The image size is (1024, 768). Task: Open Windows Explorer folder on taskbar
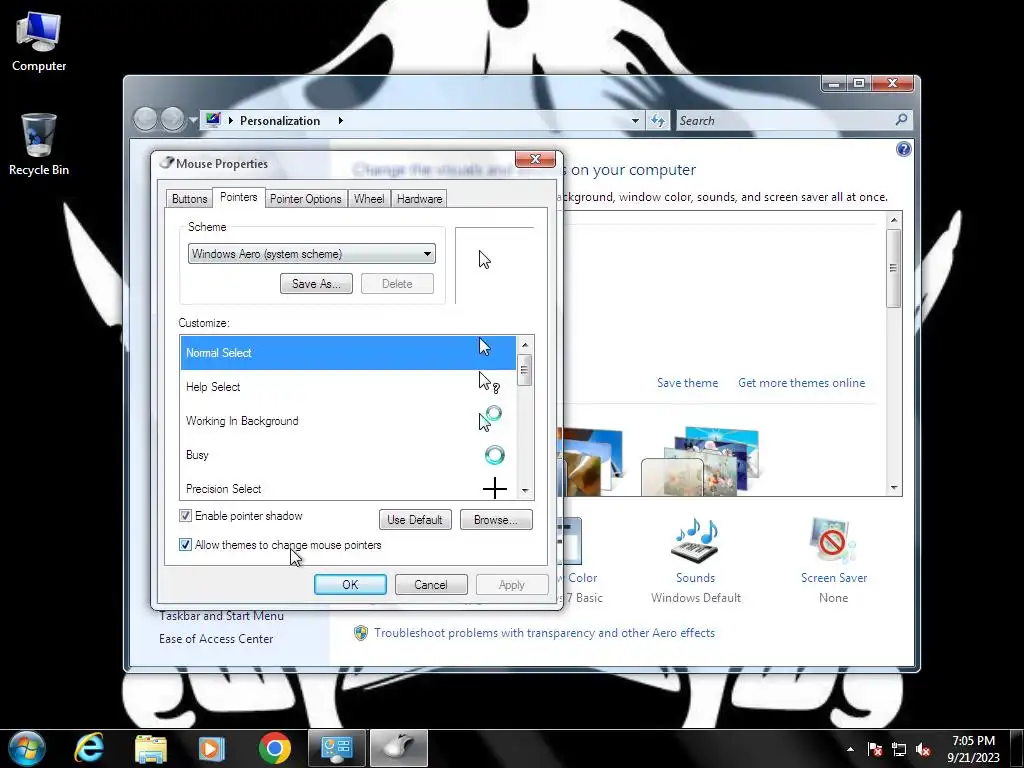point(151,749)
